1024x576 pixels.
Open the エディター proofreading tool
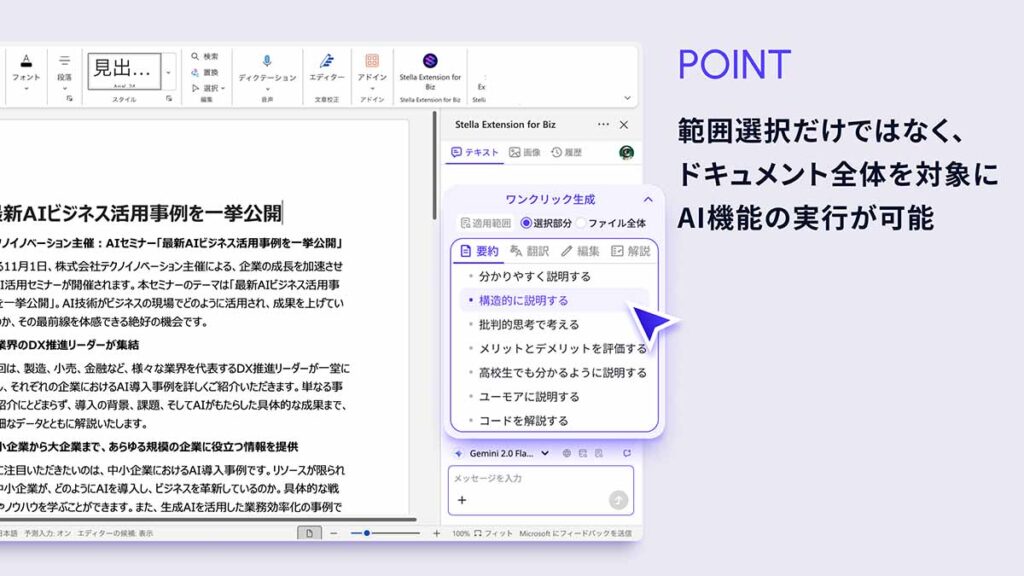[327, 68]
